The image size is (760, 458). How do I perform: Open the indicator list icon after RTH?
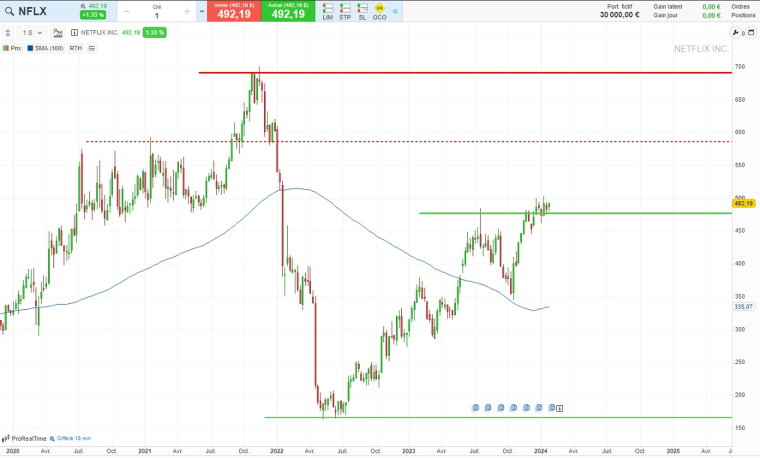92,48
